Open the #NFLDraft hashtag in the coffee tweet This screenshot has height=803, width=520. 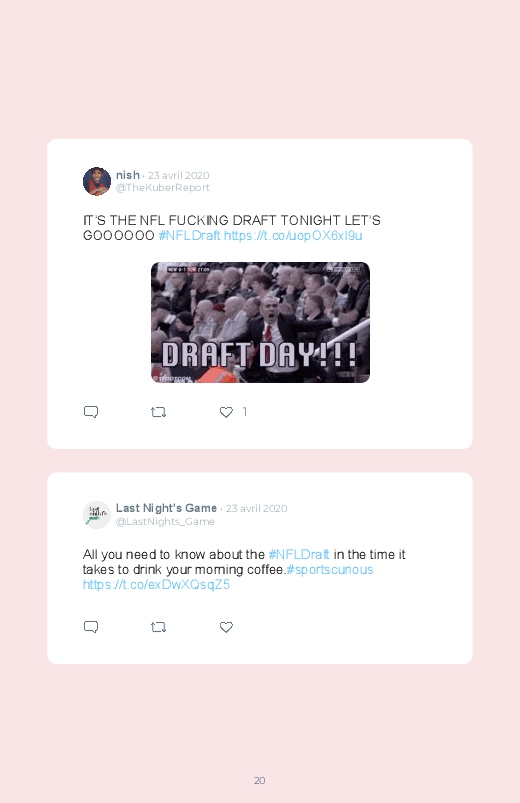(x=299, y=555)
